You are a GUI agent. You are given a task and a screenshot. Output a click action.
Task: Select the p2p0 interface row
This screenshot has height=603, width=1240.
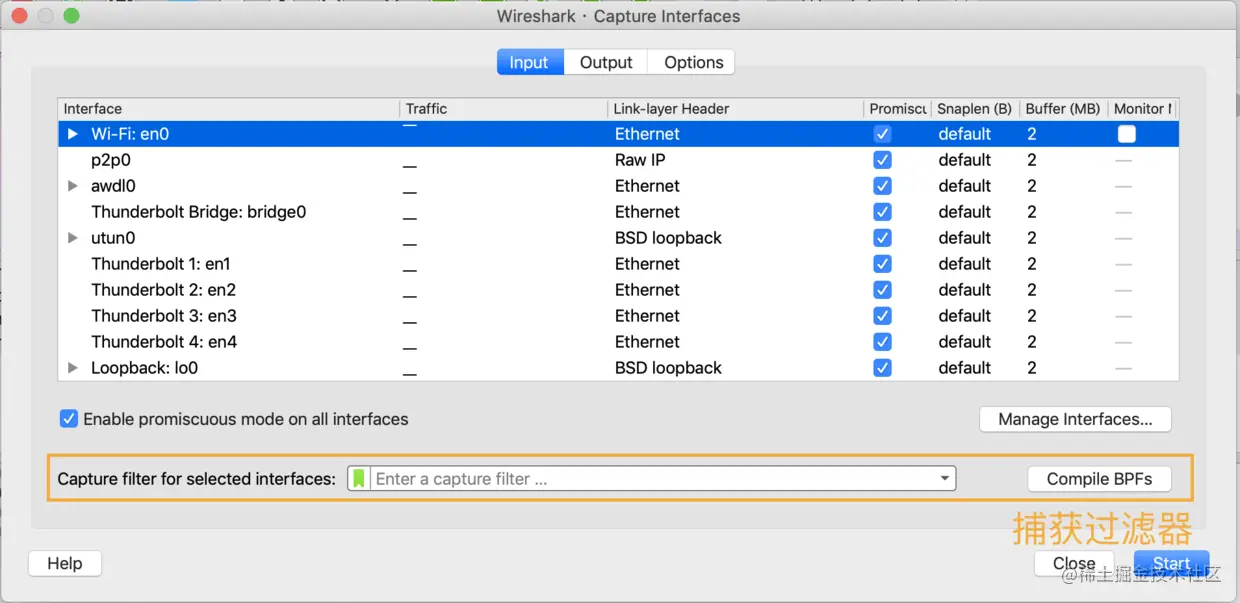[619, 160]
